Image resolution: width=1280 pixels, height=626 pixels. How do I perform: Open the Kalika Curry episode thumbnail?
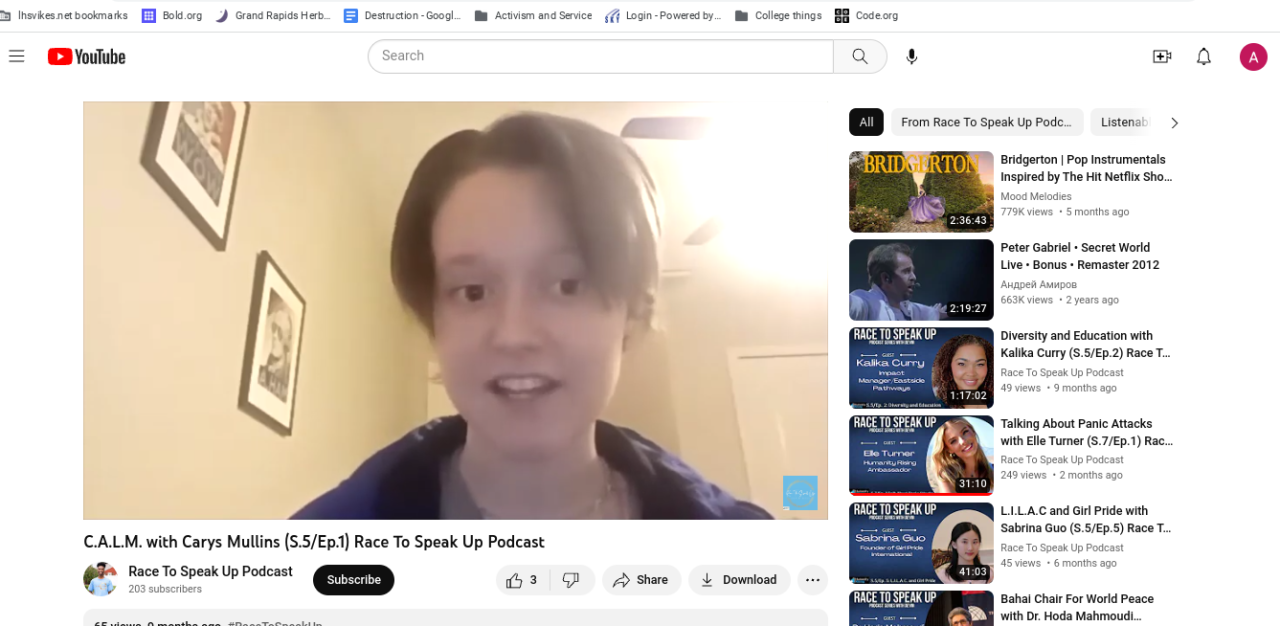pos(921,368)
